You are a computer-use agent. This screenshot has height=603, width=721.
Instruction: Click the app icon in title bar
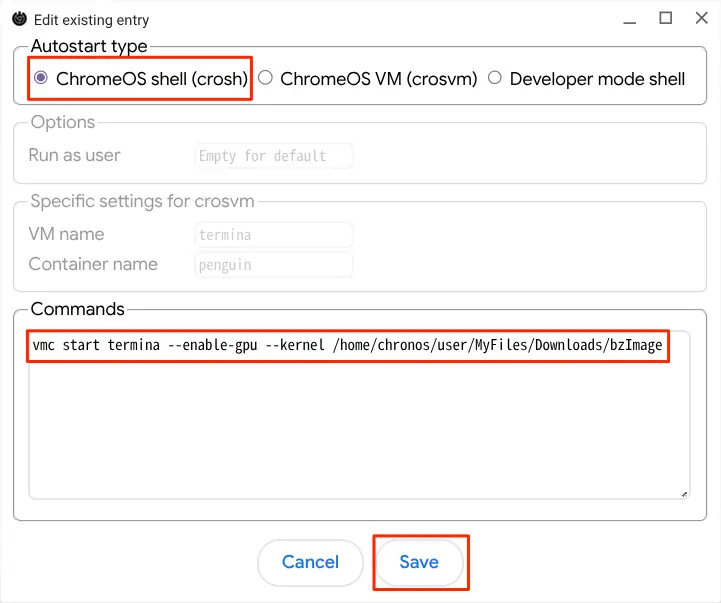[x=20, y=19]
